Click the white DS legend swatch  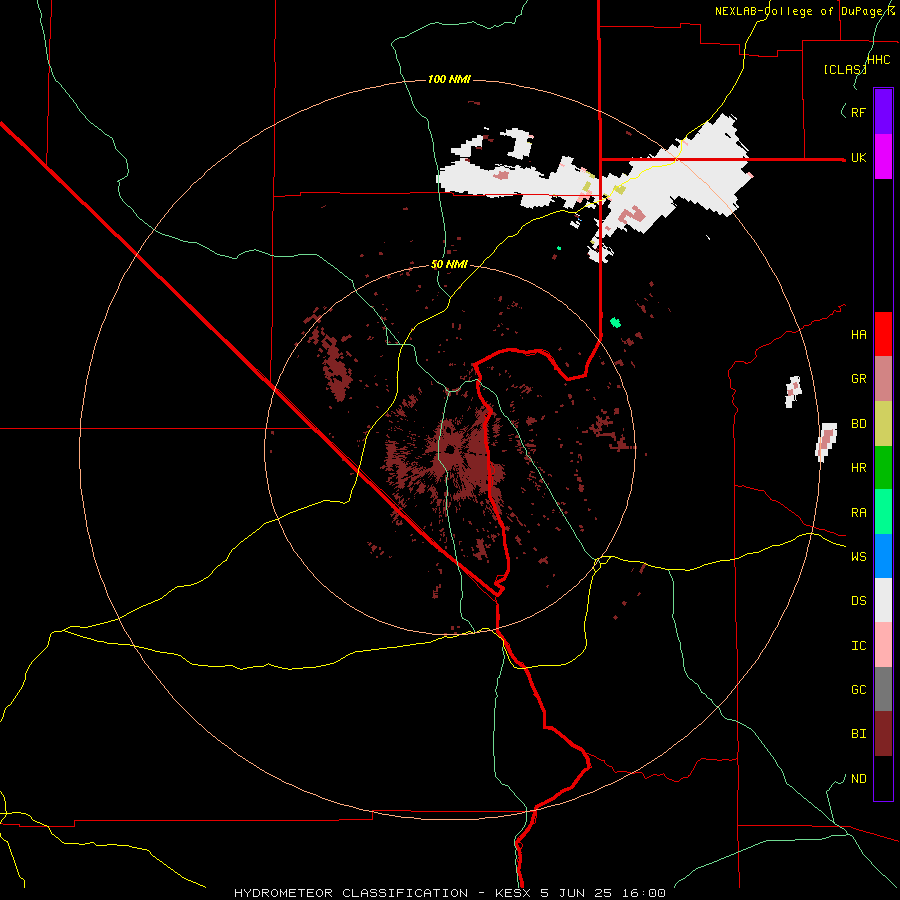883,600
